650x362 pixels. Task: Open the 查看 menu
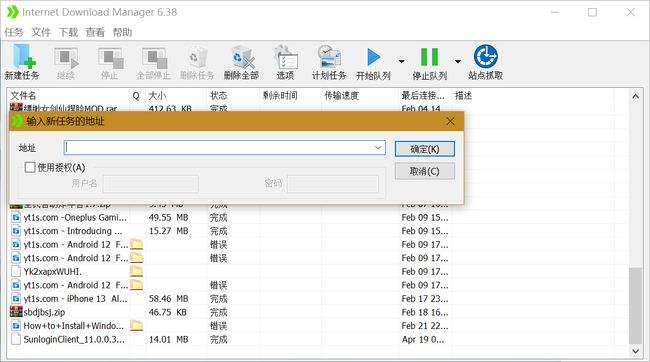(x=95, y=32)
